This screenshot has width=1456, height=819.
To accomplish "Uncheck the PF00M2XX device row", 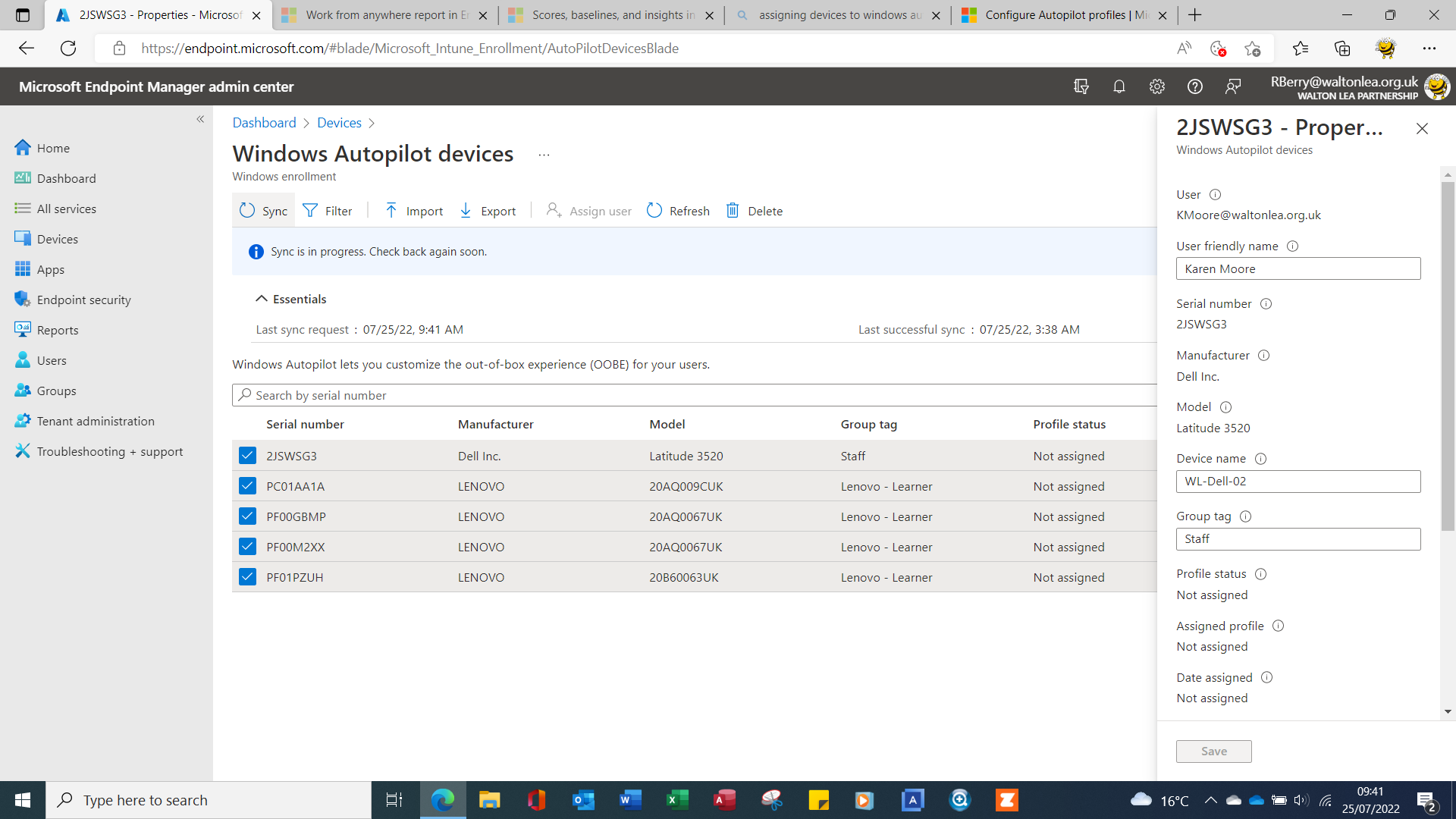I will coord(247,546).
